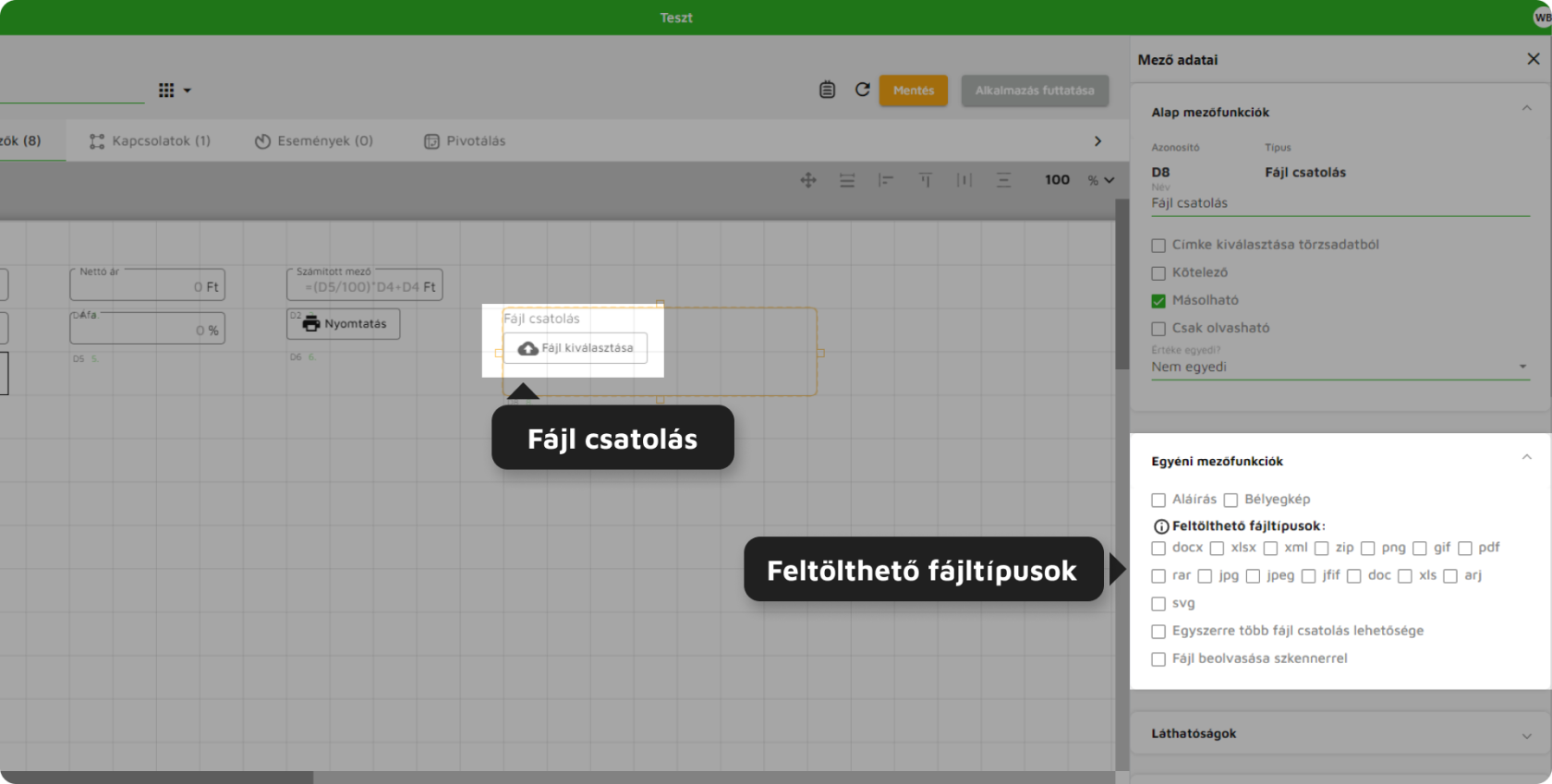This screenshot has height=784, width=1552.
Task: Click the Nettó ár input field
Action: pyautogui.click(x=148, y=284)
